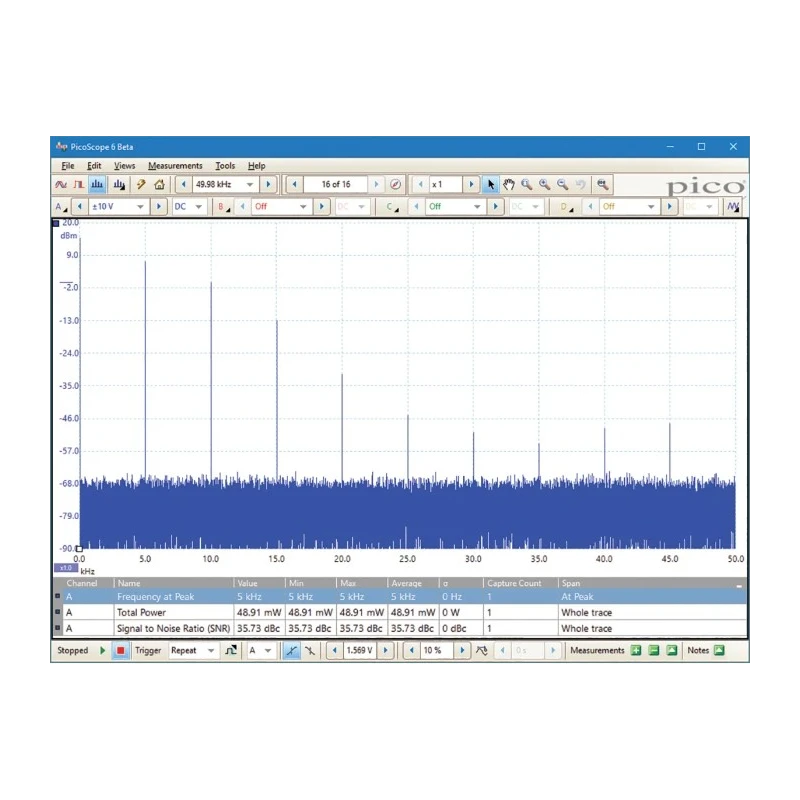Open Channel C options button
The height and width of the screenshot is (800, 800).
click(x=392, y=207)
